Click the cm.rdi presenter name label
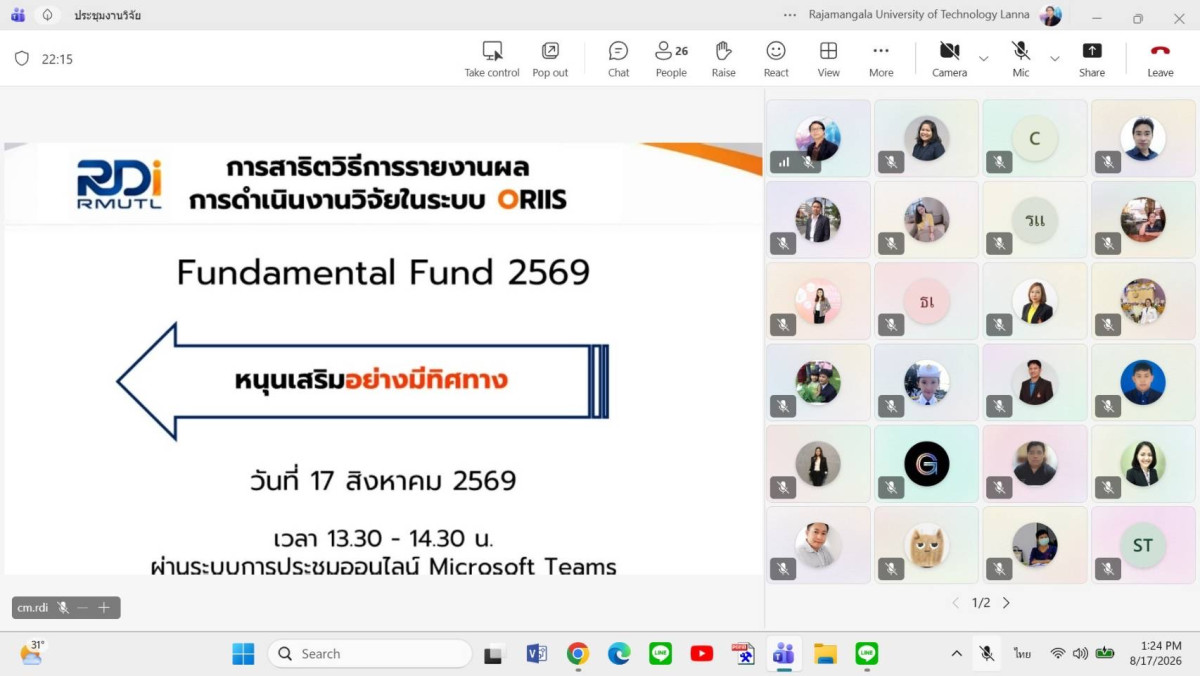This screenshot has width=1200, height=676. (33, 607)
